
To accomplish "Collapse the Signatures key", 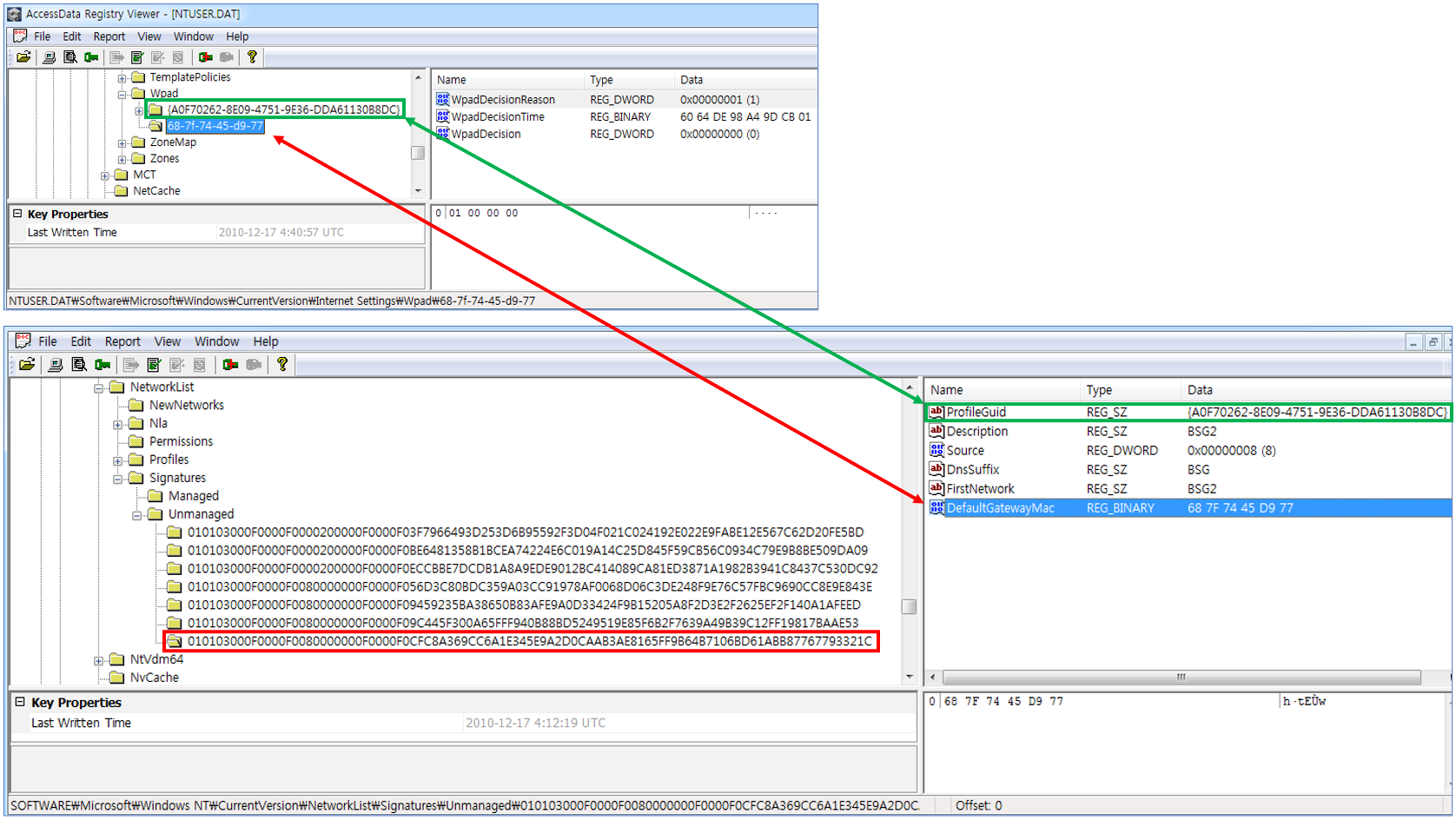I will coord(118,479).
